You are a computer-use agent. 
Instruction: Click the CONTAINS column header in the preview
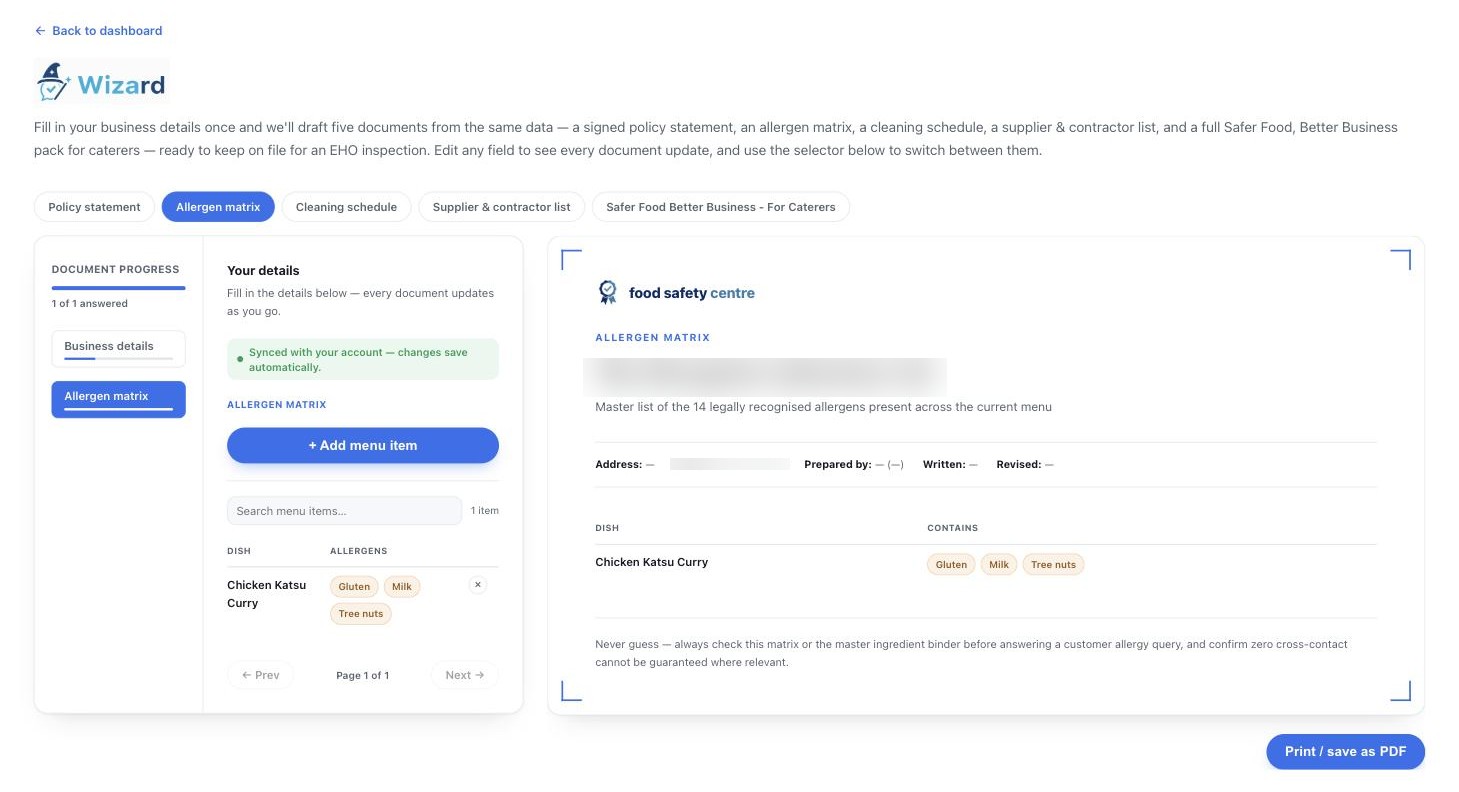pos(953,528)
